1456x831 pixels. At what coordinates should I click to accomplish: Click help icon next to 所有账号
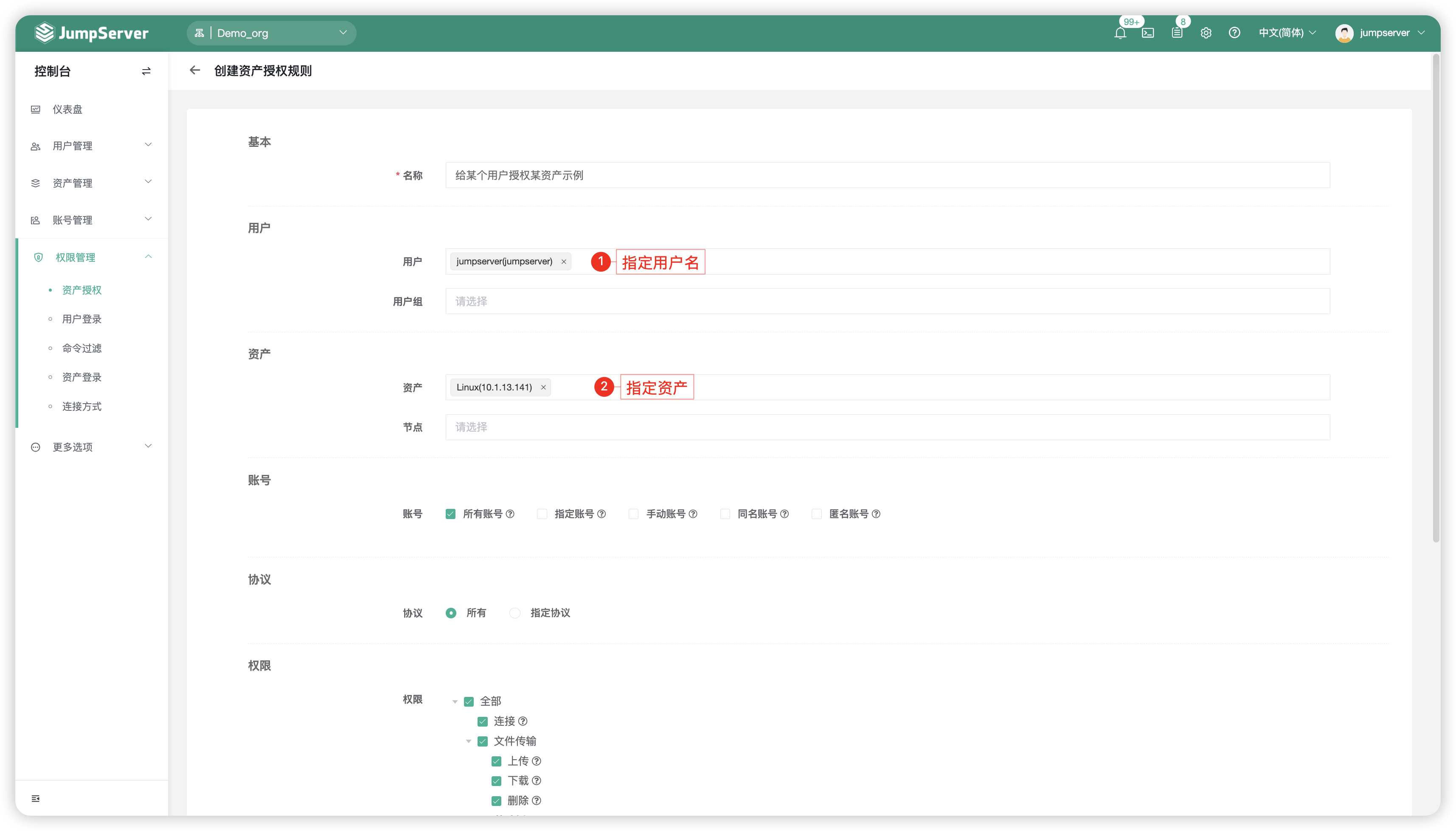(x=510, y=514)
